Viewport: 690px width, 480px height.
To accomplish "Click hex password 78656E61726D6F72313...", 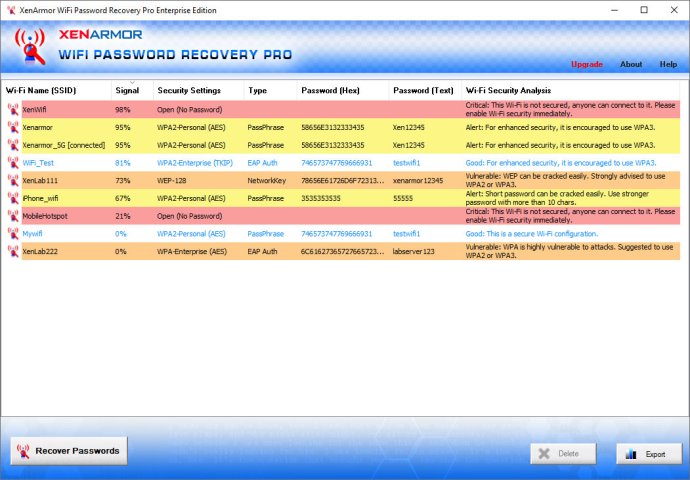I will (342, 180).
